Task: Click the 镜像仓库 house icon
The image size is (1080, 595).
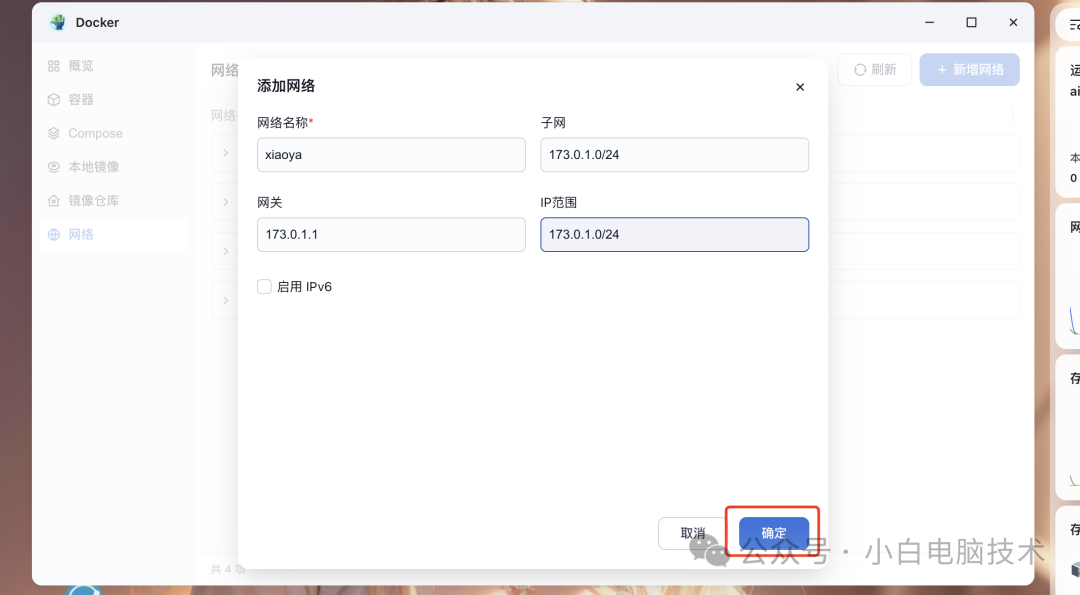Action: pyautogui.click(x=54, y=200)
